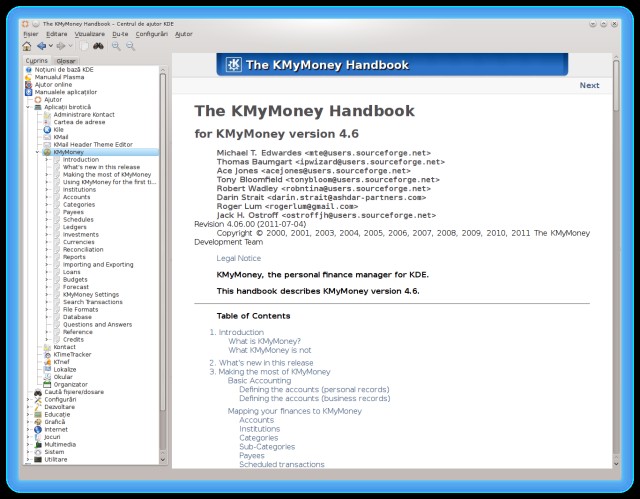Select Ledgers in the contents tree
This screenshot has height=499, width=640.
(75, 227)
